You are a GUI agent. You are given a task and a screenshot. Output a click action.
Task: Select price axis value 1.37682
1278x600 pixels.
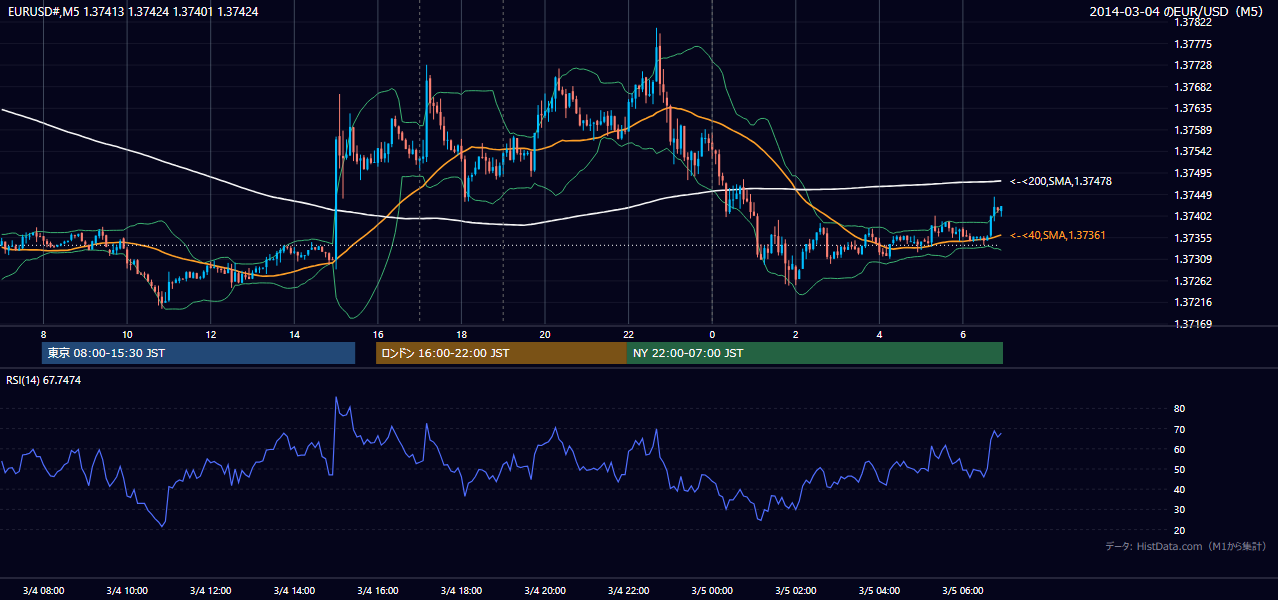click(x=1195, y=87)
